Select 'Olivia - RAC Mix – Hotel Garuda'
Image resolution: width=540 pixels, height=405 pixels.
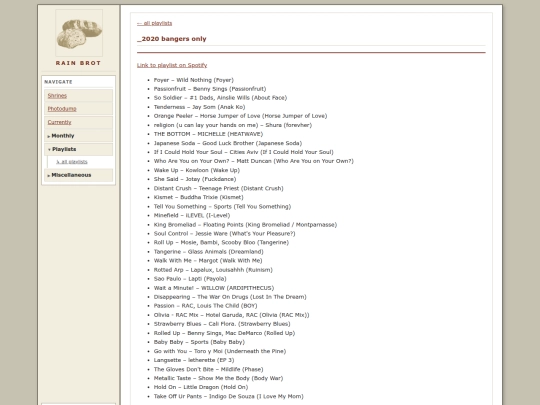231,315
